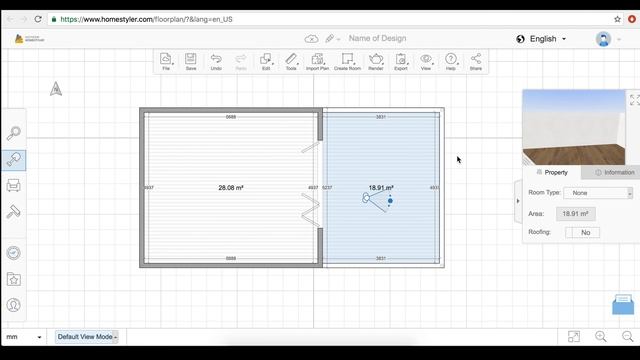This screenshot has height=360, width=640.
Task: Click the Save toolbar icon
Action: (x=191, y=62)
